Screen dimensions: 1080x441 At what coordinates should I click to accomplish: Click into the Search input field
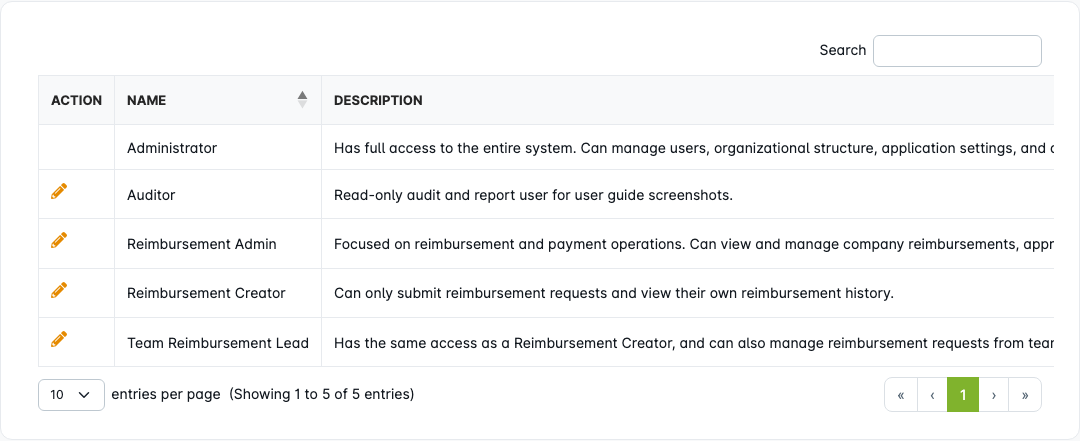(957, 51)
